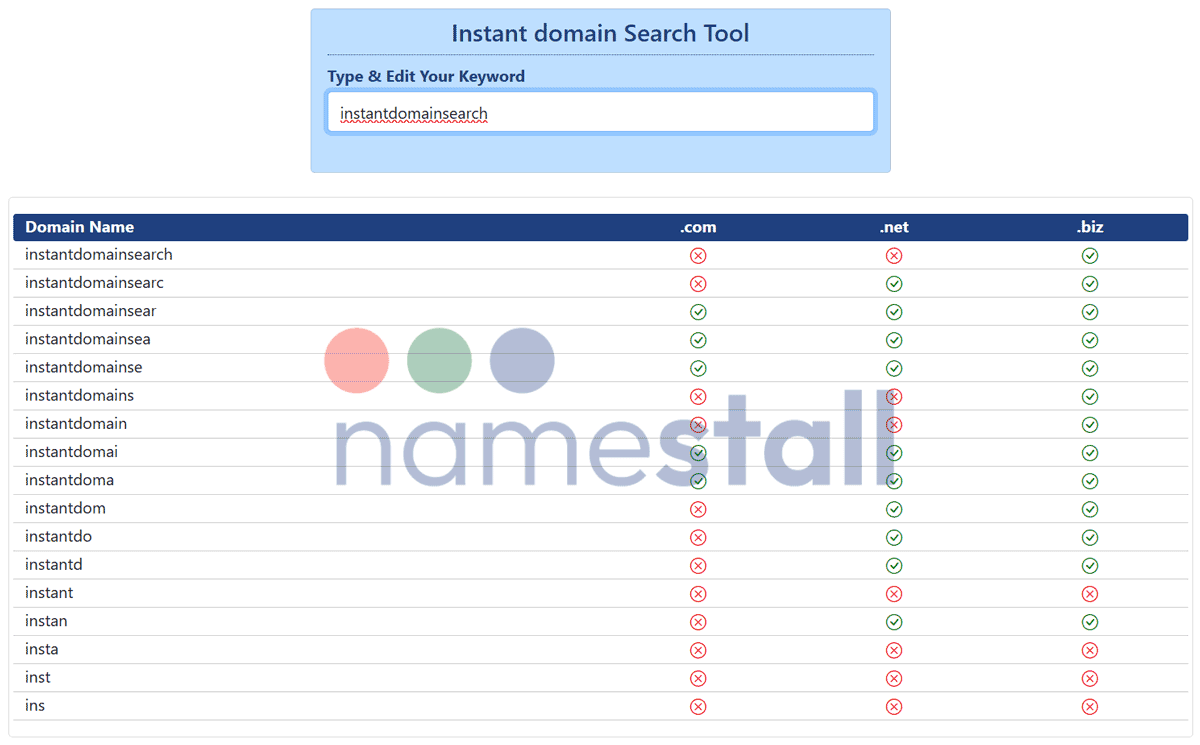Click the green .com check for instantdomainsea
This screenshot has width=1200, height=745.
[698, 339]
